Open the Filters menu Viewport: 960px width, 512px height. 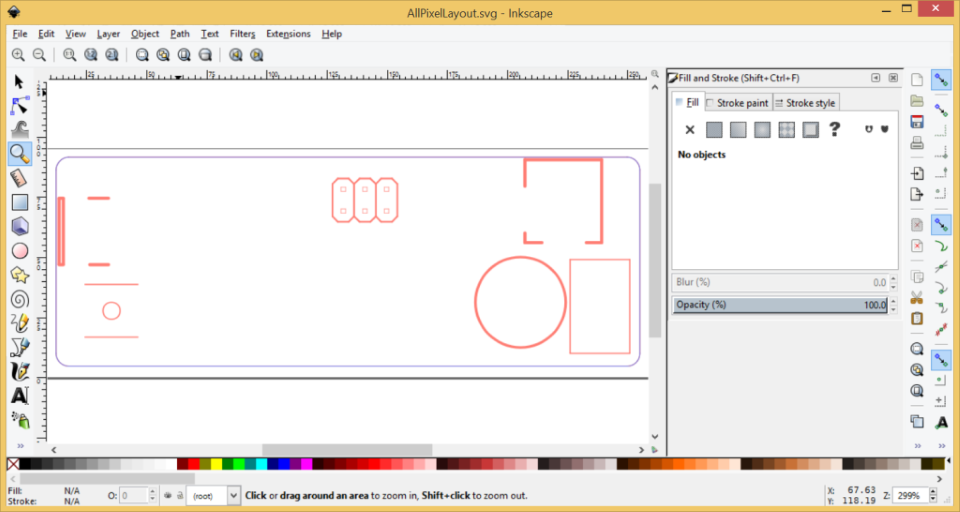tap(242, 34)
